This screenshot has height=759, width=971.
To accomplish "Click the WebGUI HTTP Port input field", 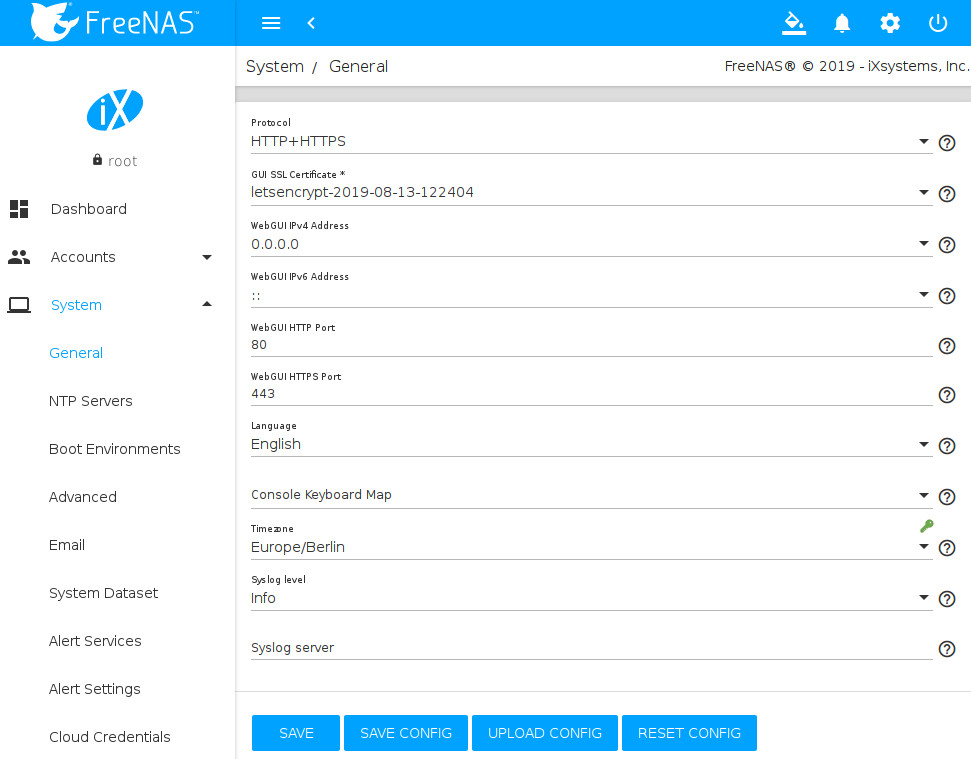I will pos(590,345).
